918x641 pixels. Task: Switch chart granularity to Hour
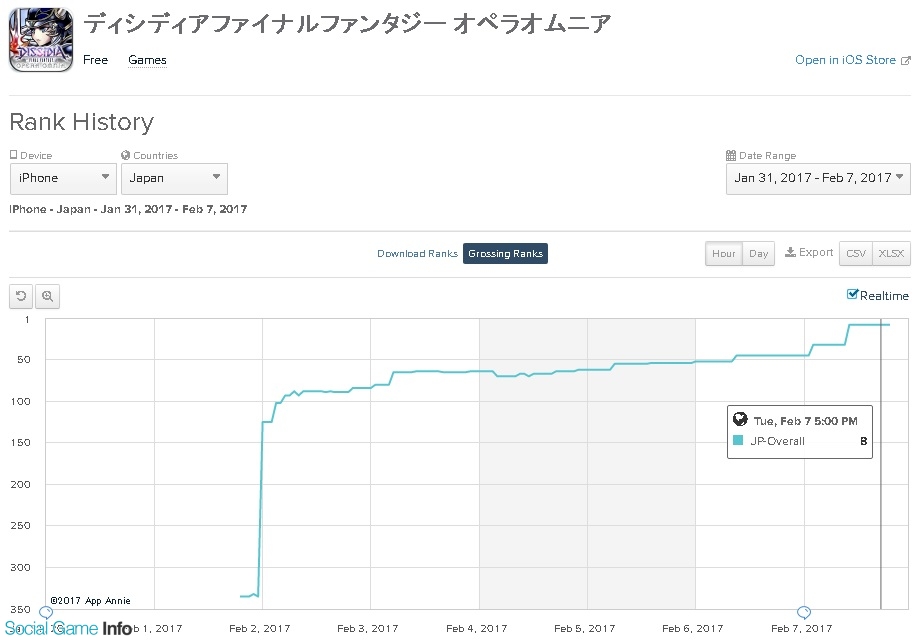point(724,254)
